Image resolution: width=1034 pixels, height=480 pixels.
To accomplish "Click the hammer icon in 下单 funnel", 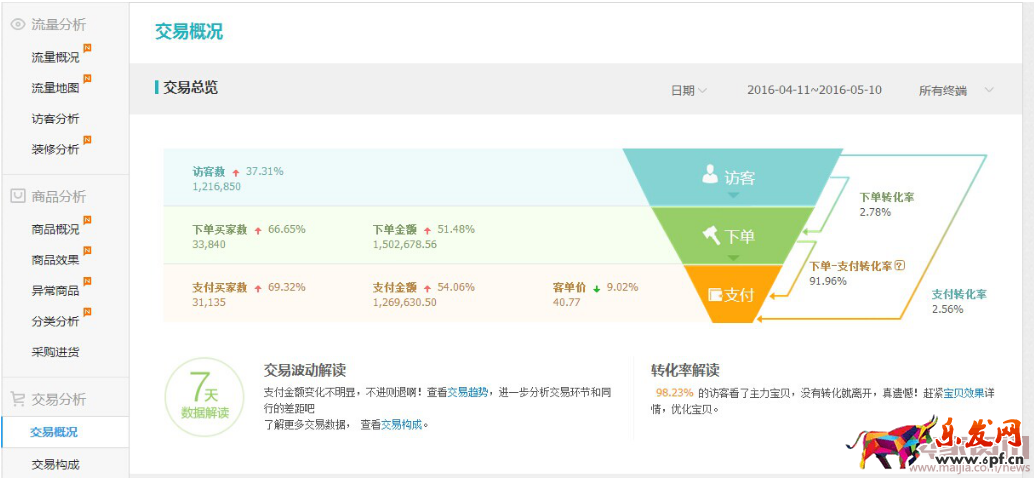I will 711,236.
